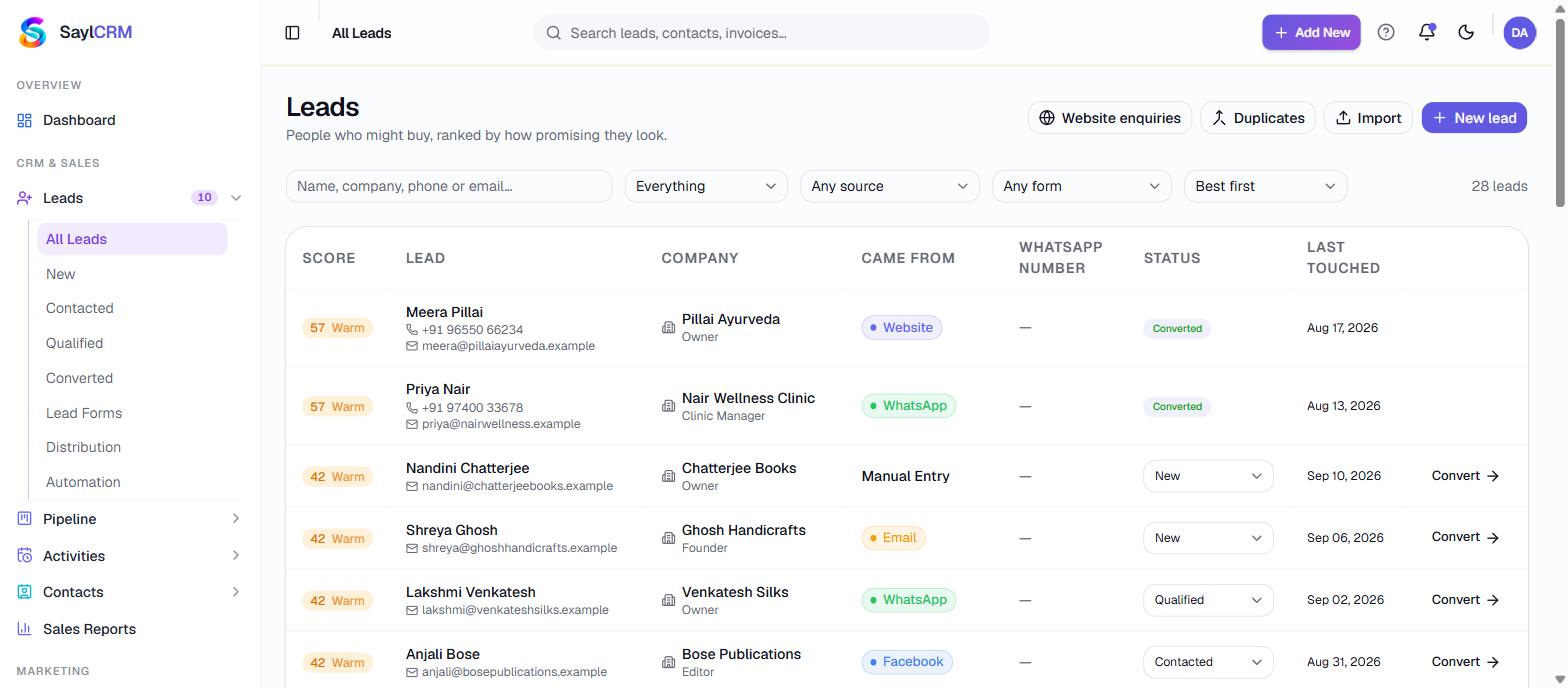This screenshot has height=688, width=1568.
Task: Click email icon beside meera@pillaiayurveda.example
Action: 412,346
